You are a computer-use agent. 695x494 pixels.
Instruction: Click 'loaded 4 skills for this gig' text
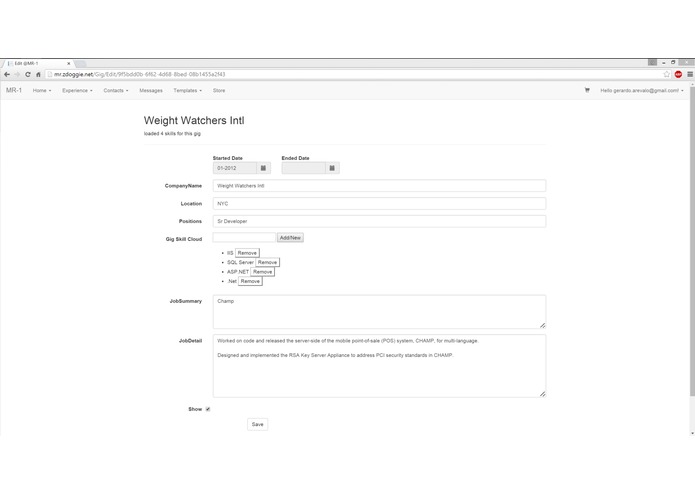pos(172,133)
